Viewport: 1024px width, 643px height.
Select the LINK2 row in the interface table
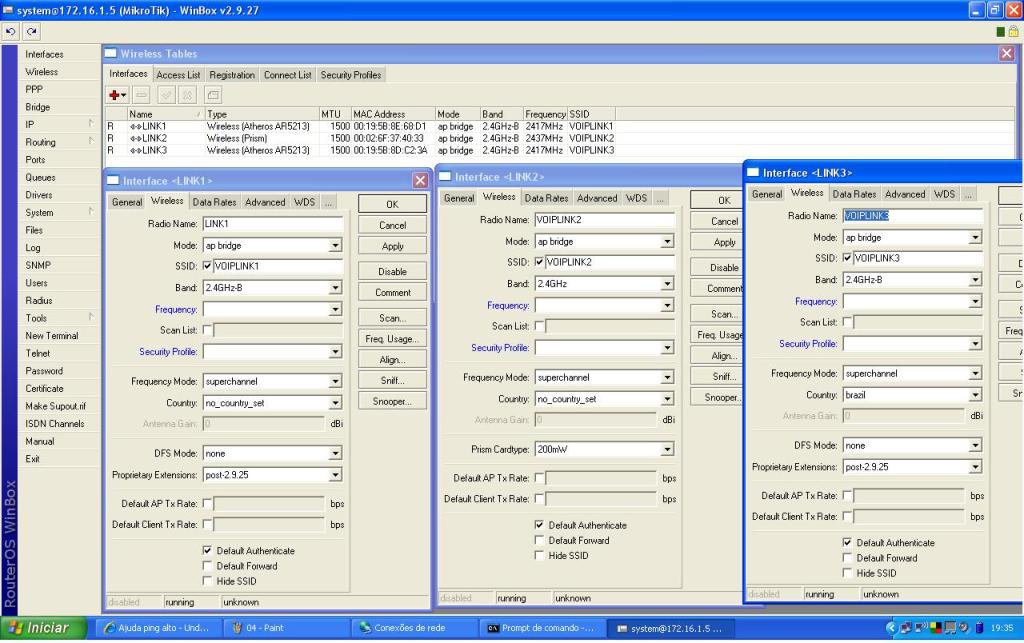(560, 138)
